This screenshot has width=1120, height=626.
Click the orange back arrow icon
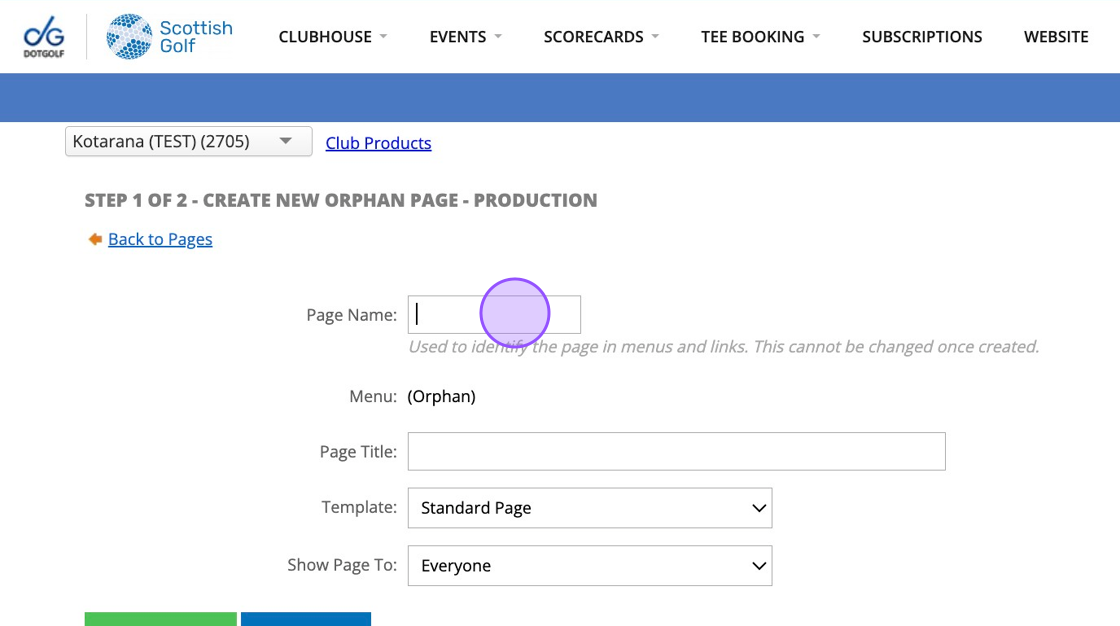95,239
